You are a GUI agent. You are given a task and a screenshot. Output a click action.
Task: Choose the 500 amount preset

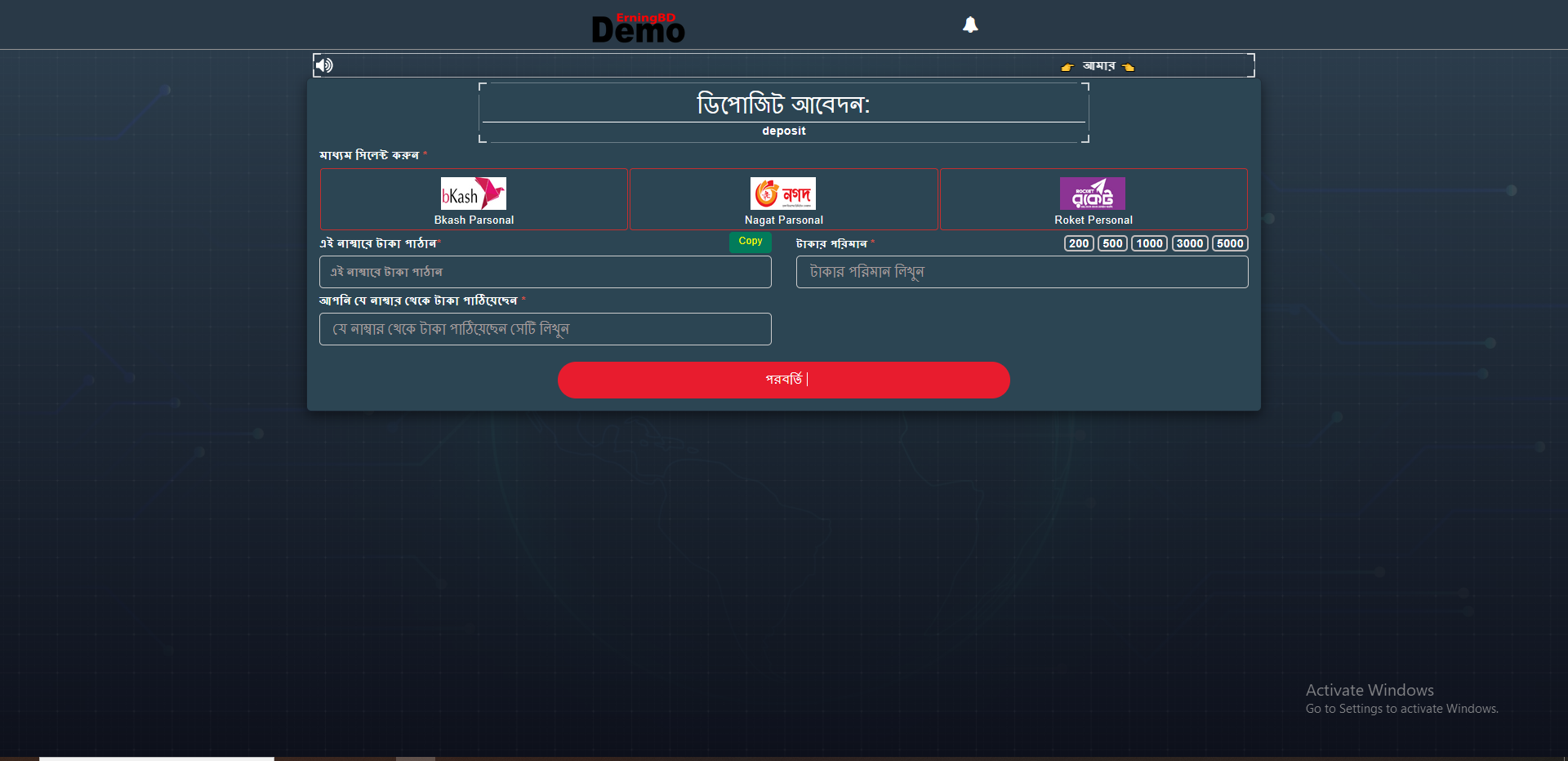point(1112,243)
